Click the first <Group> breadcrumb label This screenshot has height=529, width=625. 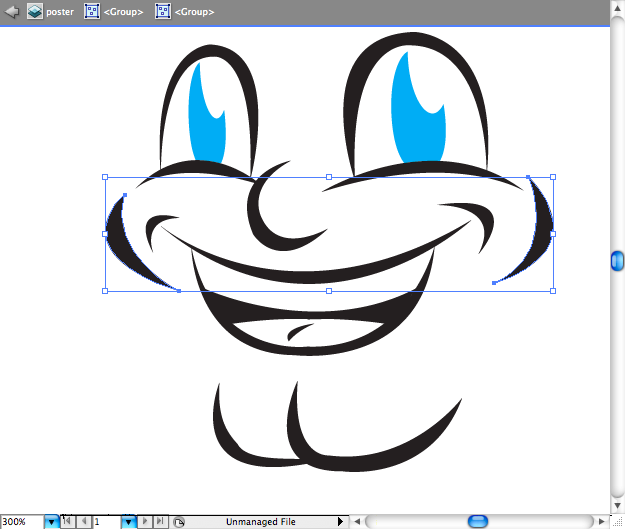tap(123, 12)
